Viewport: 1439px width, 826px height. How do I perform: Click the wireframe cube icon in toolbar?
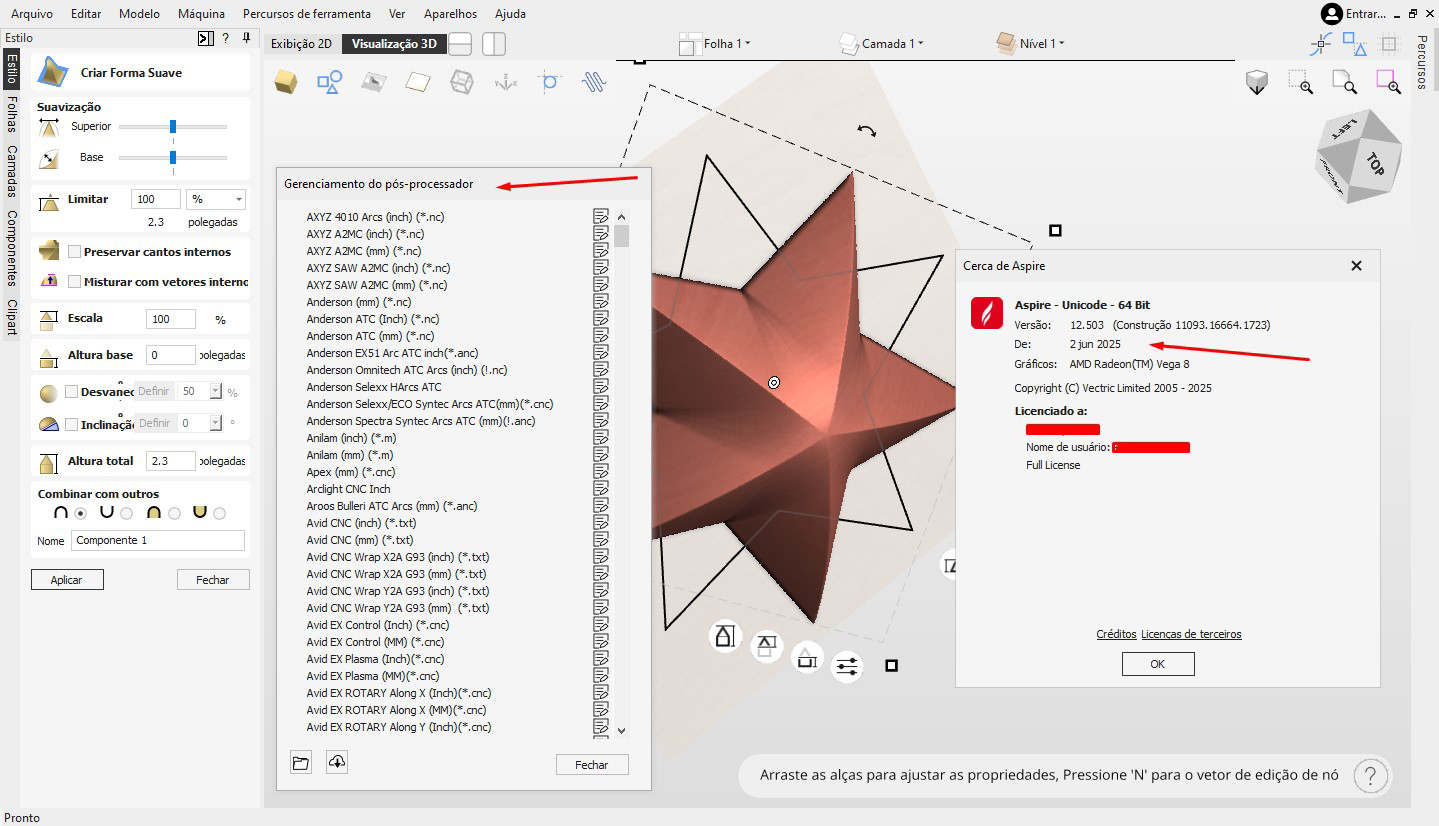461,82
